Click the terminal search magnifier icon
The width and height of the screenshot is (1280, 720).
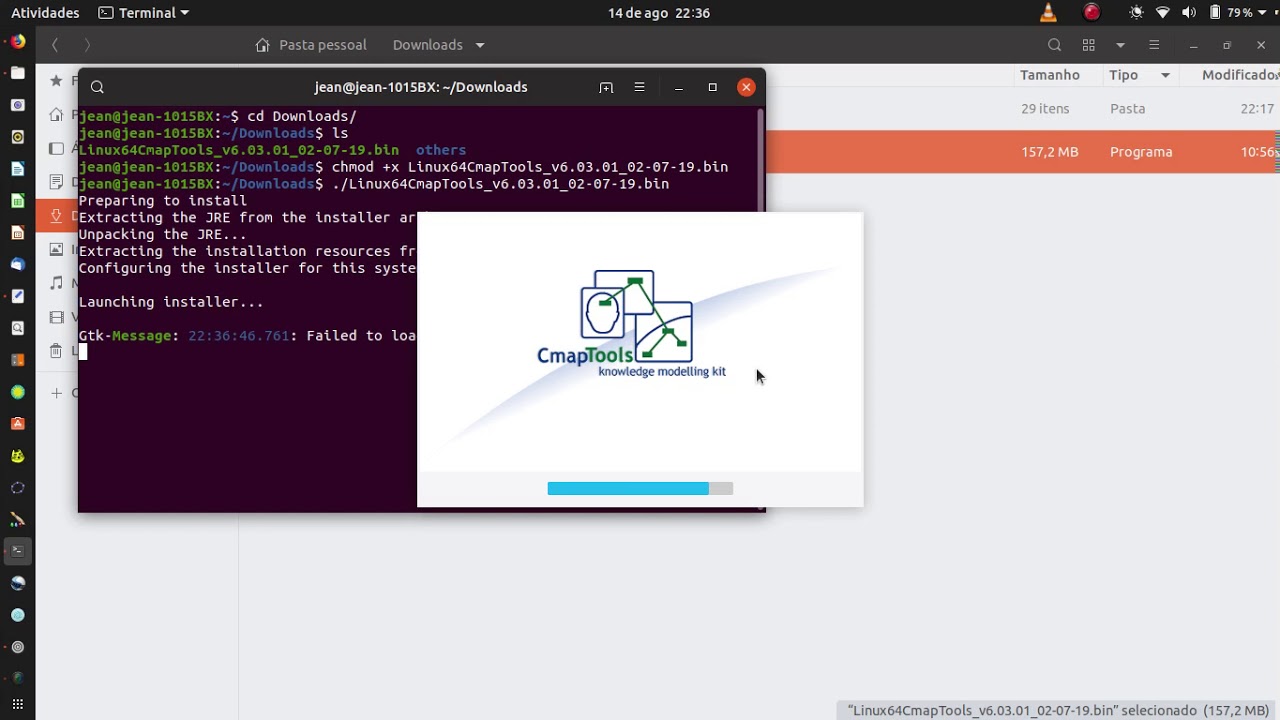coord(97,87)
